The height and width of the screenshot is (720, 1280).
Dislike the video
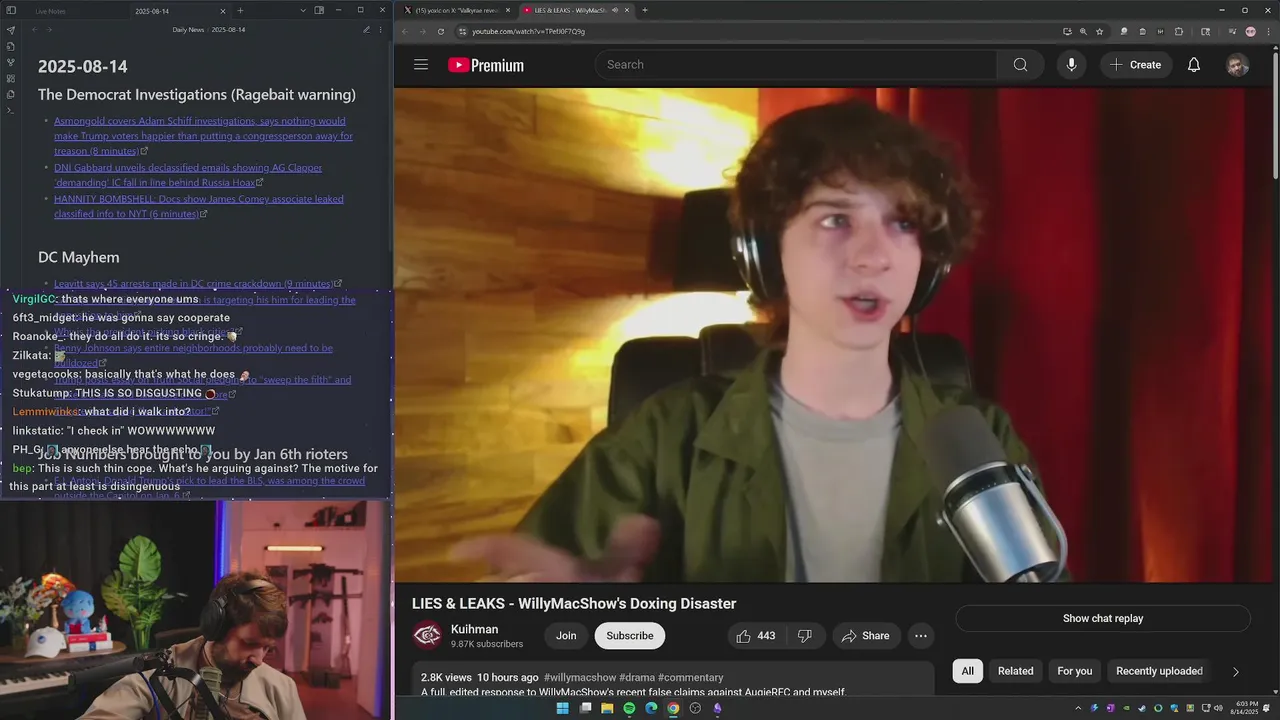coord(804,636)
